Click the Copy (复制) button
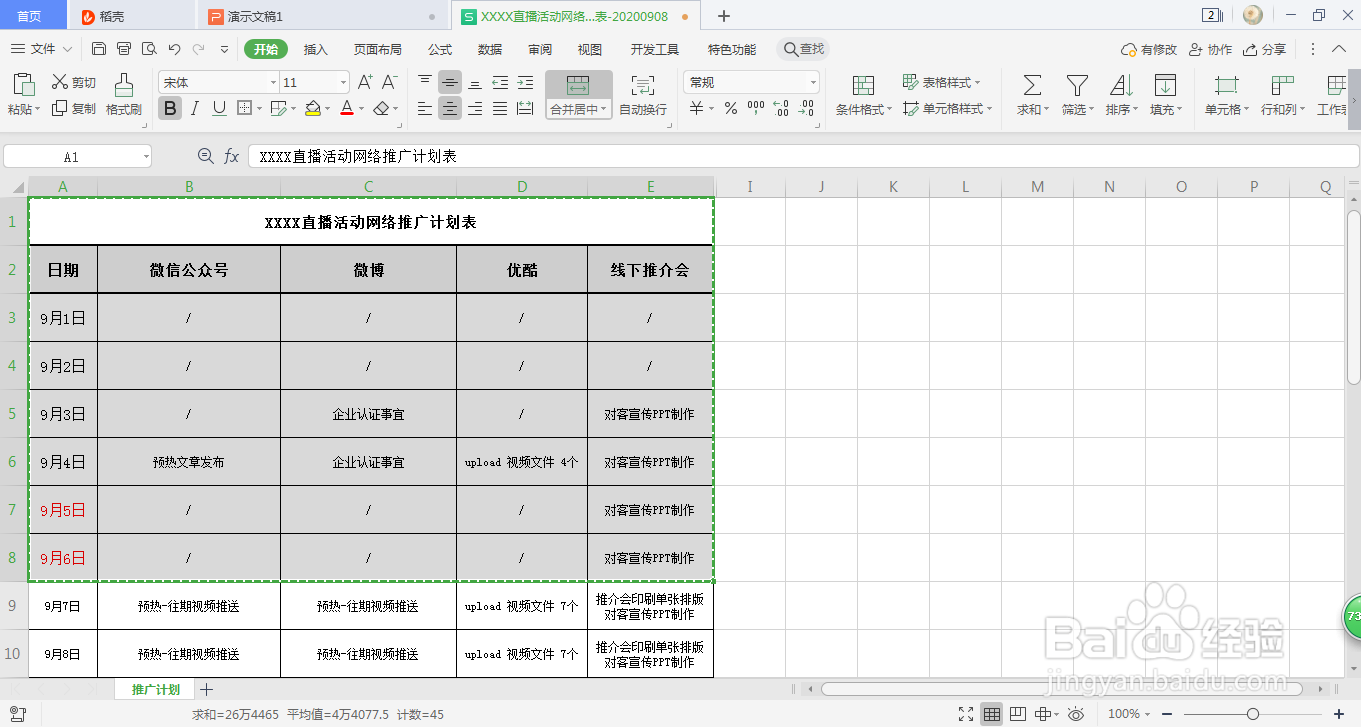The width and height of the screenshot is (1361, 727). pos(74,109)
